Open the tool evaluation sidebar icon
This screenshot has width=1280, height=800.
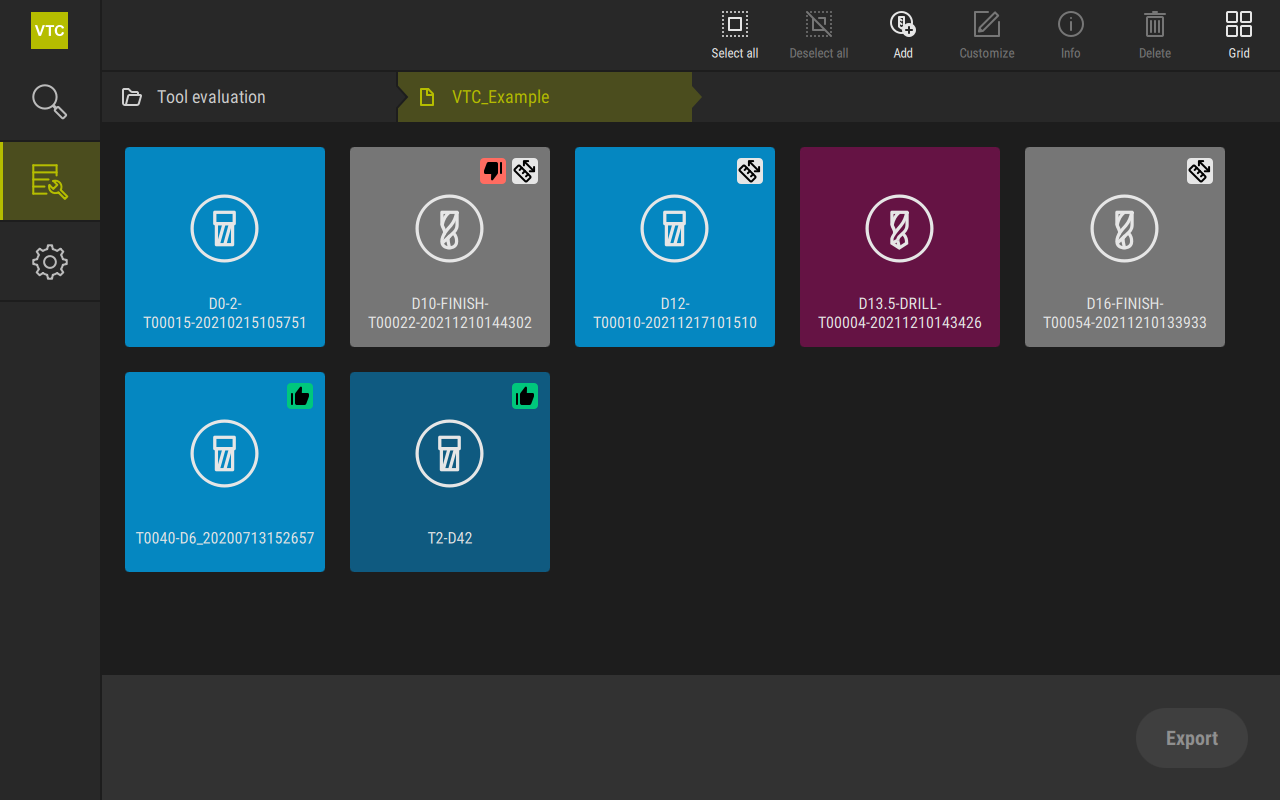(x=49, y=181)
